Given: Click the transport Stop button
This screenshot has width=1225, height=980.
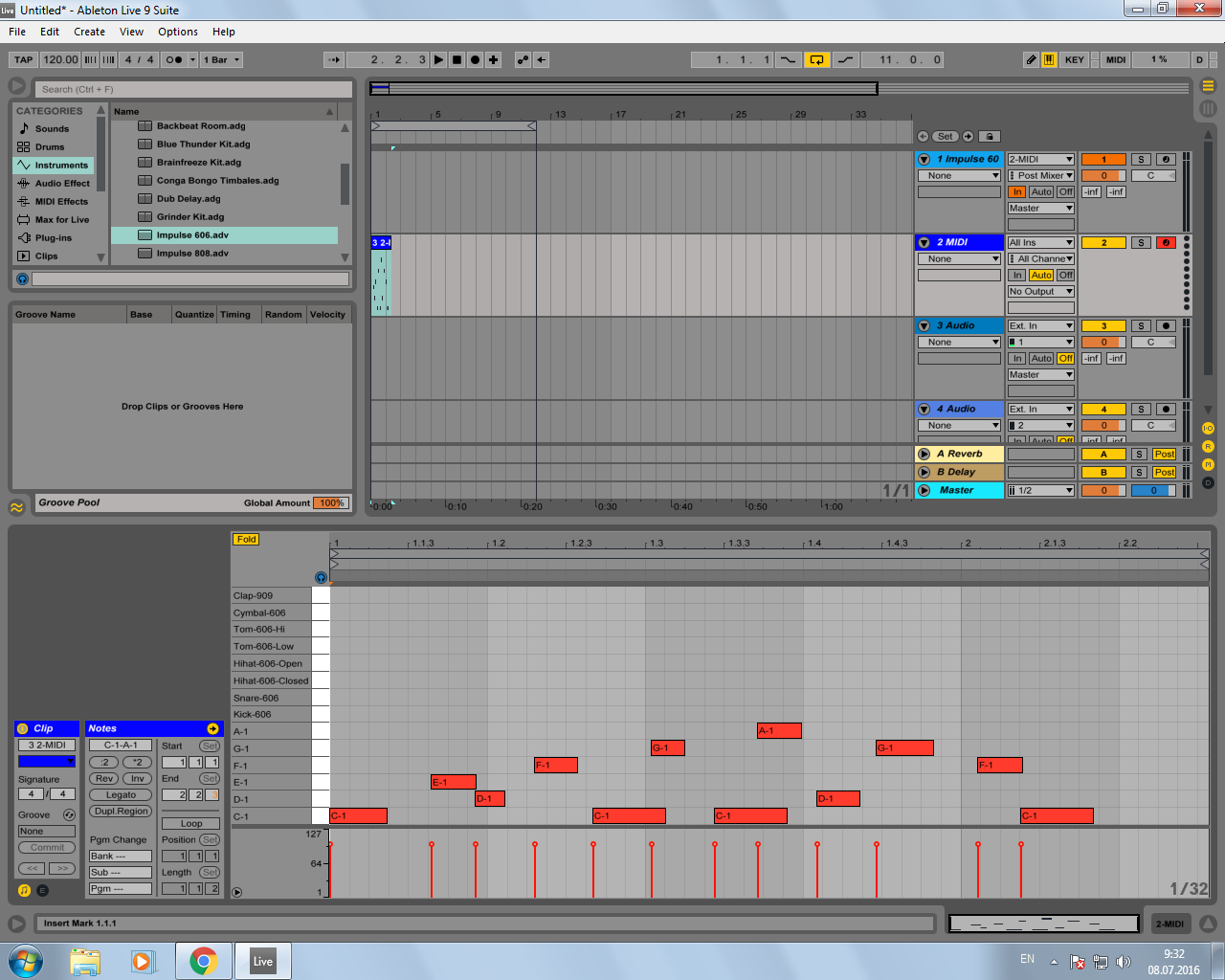Looking at the screenshot, I should pyautogui.click(x=457, y=59).
